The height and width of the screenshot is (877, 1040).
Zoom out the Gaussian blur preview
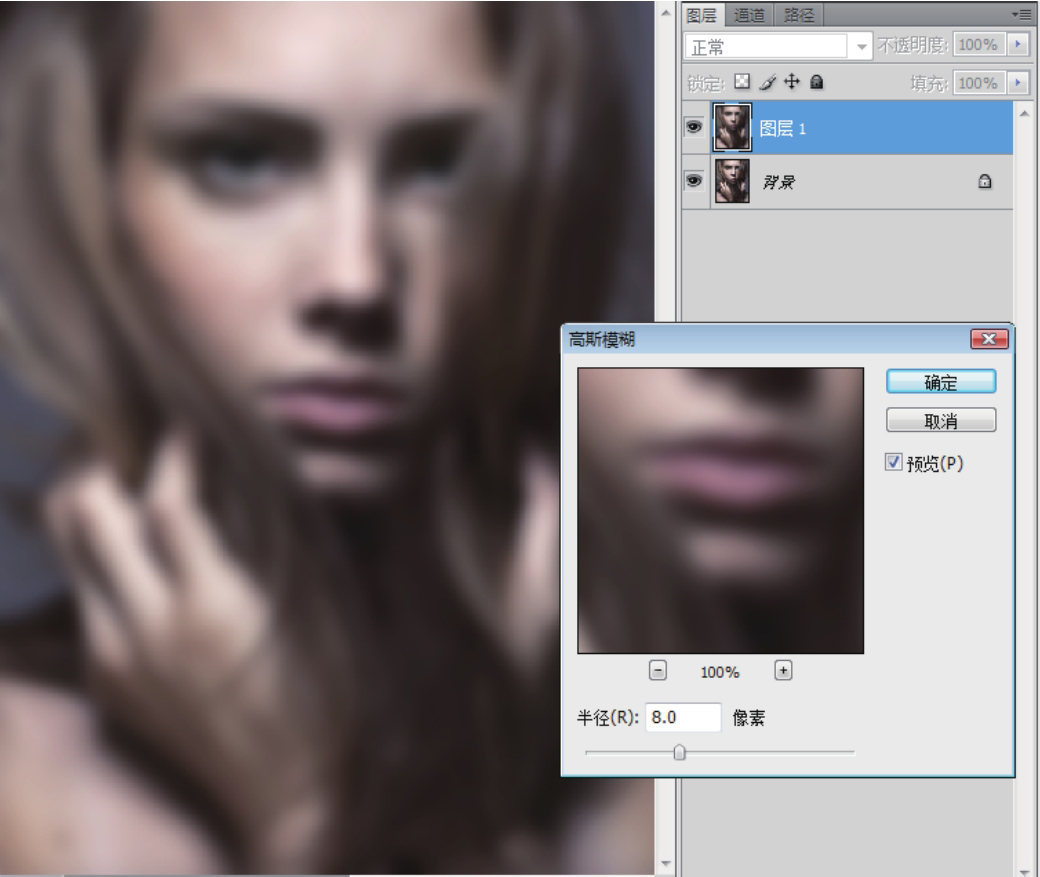pos(658,672)
